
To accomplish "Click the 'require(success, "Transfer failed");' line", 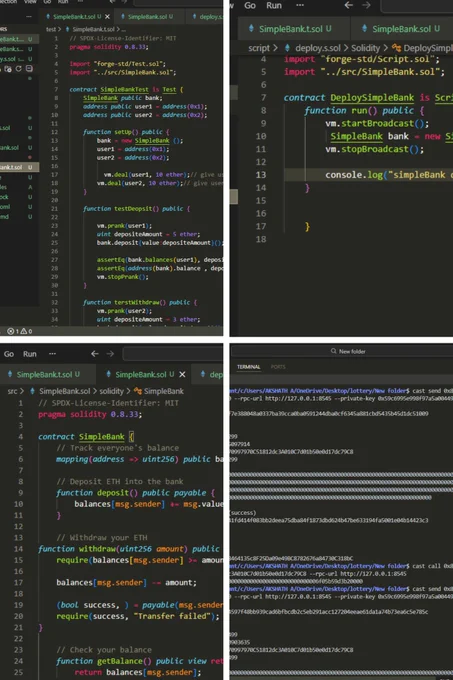I will [138, 616].
